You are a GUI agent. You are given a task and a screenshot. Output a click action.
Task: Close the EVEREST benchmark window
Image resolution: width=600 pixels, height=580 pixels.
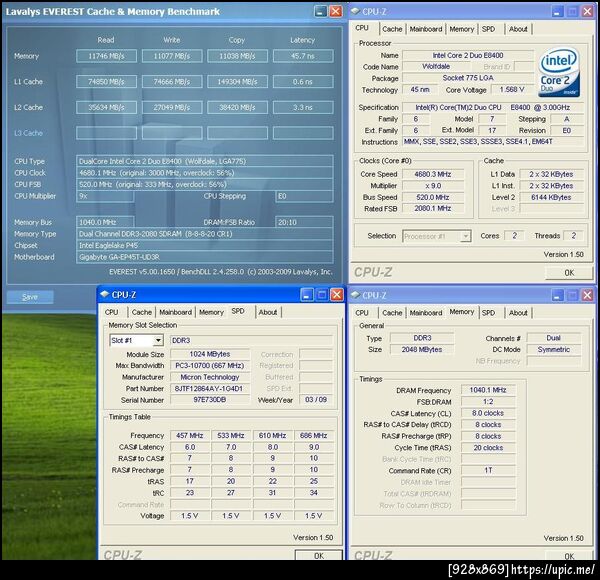336,11
